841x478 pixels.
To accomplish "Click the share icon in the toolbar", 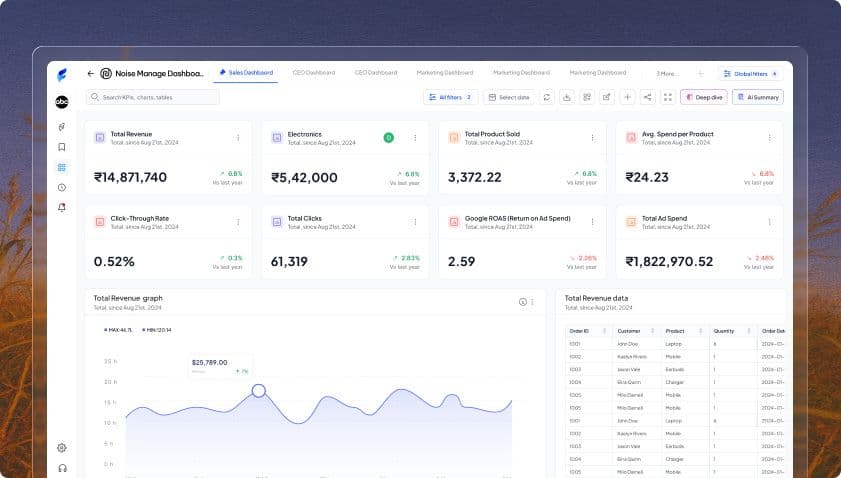I will coord(647,97).
